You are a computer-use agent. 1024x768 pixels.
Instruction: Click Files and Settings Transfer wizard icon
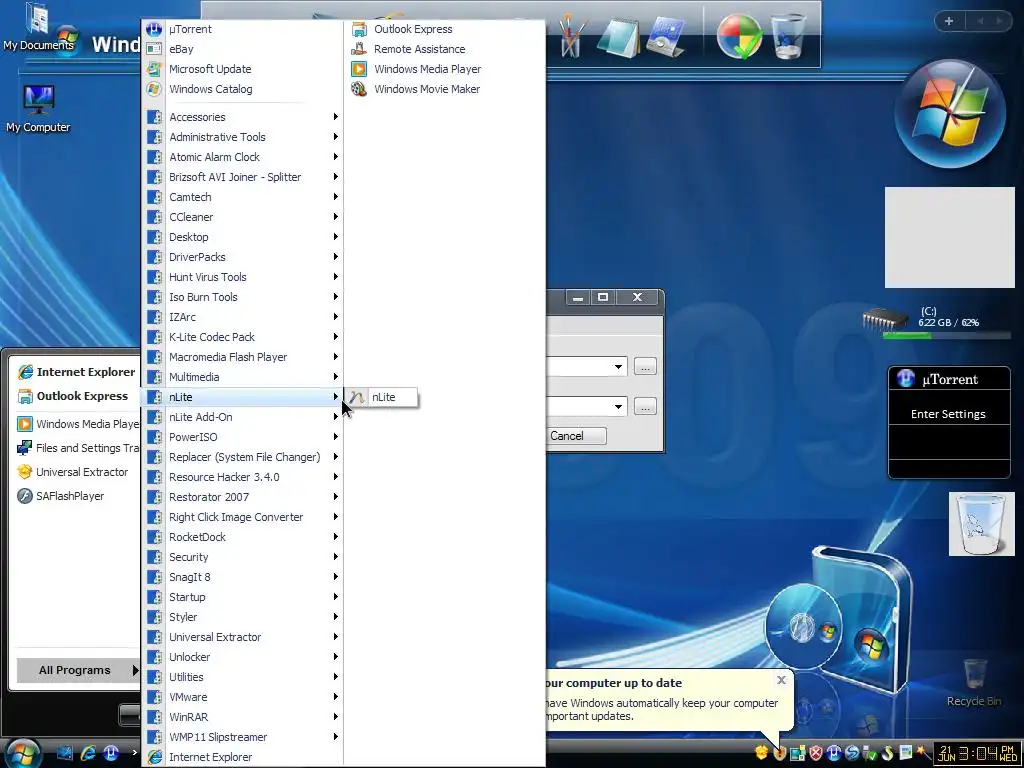[25, 448]
